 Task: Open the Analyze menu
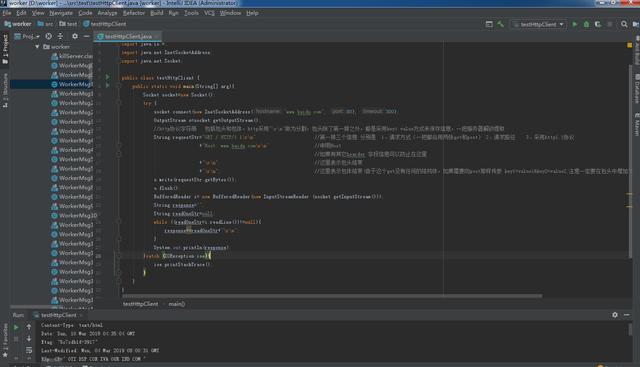(x=107, y=13)
